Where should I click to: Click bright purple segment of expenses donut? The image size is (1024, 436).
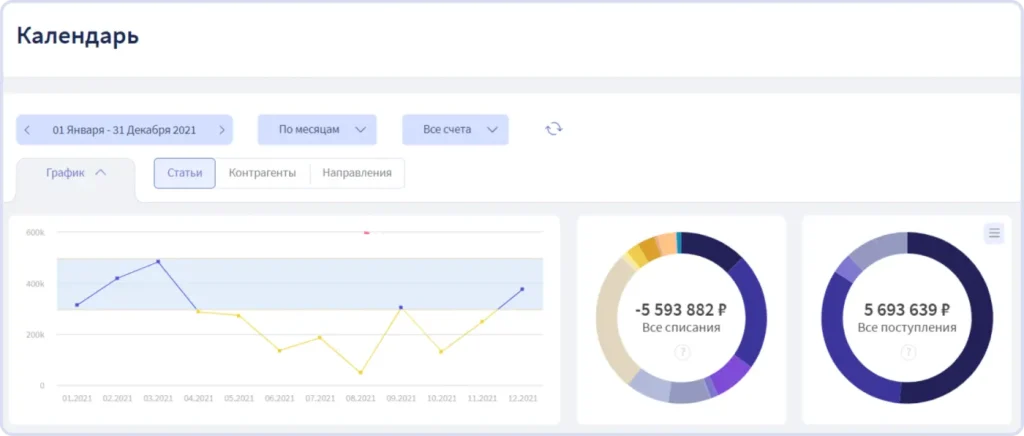(731, 375)
